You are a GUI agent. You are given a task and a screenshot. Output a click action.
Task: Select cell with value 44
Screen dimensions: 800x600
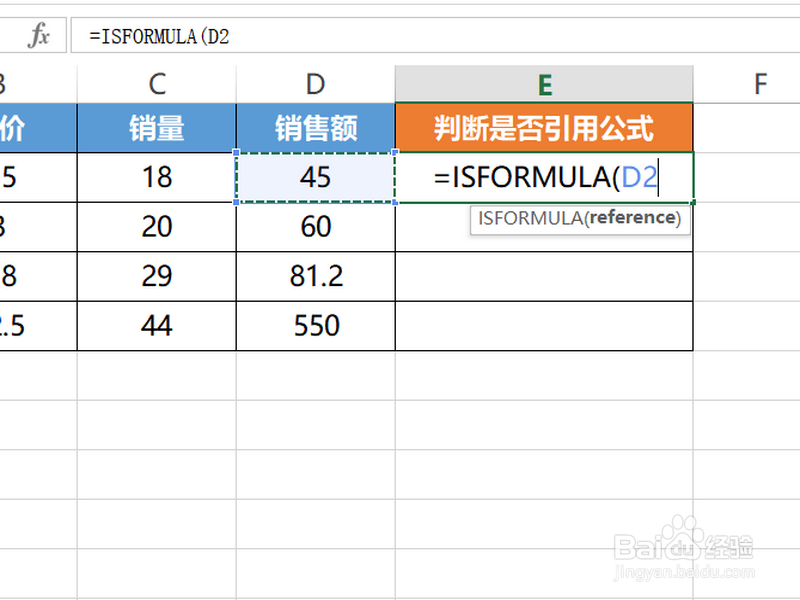click(x=157, y=326)
